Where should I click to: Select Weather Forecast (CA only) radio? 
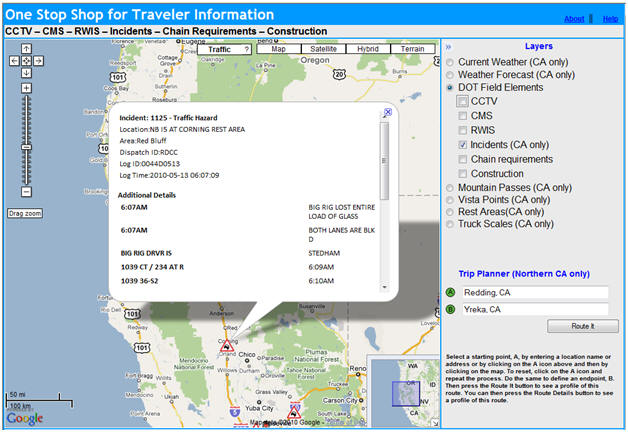click(450, 75)
